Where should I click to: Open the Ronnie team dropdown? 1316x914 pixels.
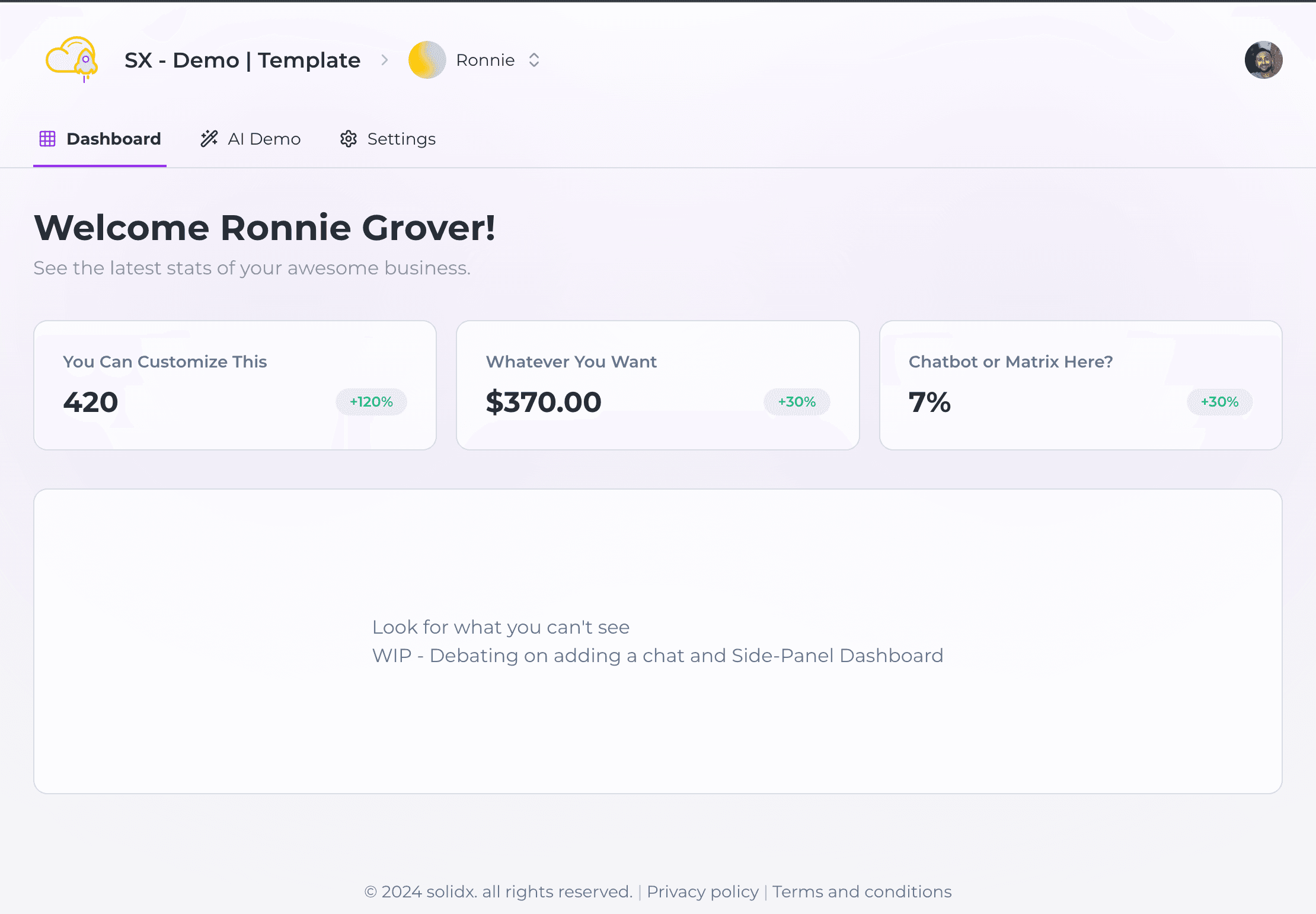(485, 60)
